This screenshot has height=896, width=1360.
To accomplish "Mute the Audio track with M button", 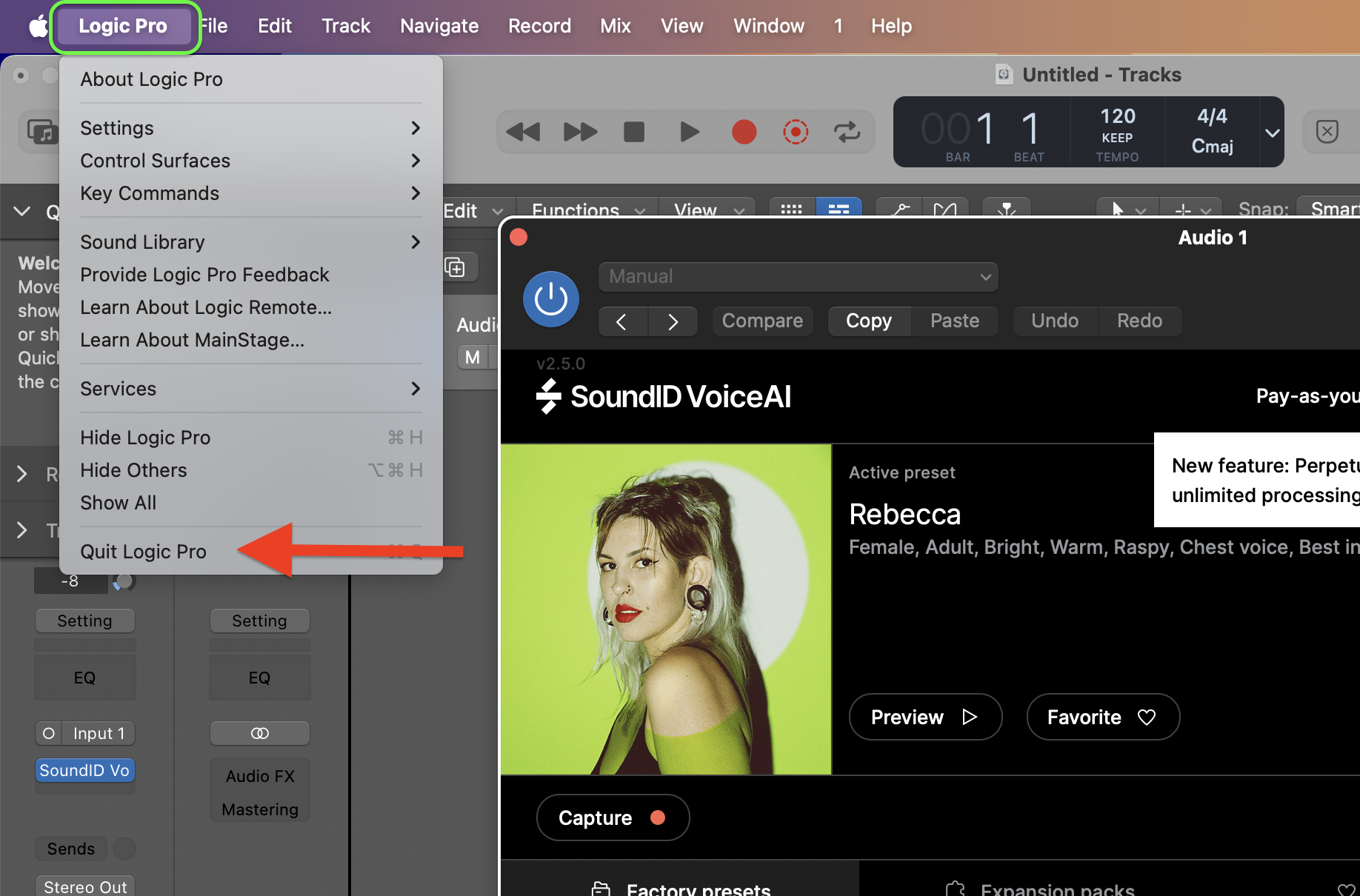I will (x=472, y=358).
